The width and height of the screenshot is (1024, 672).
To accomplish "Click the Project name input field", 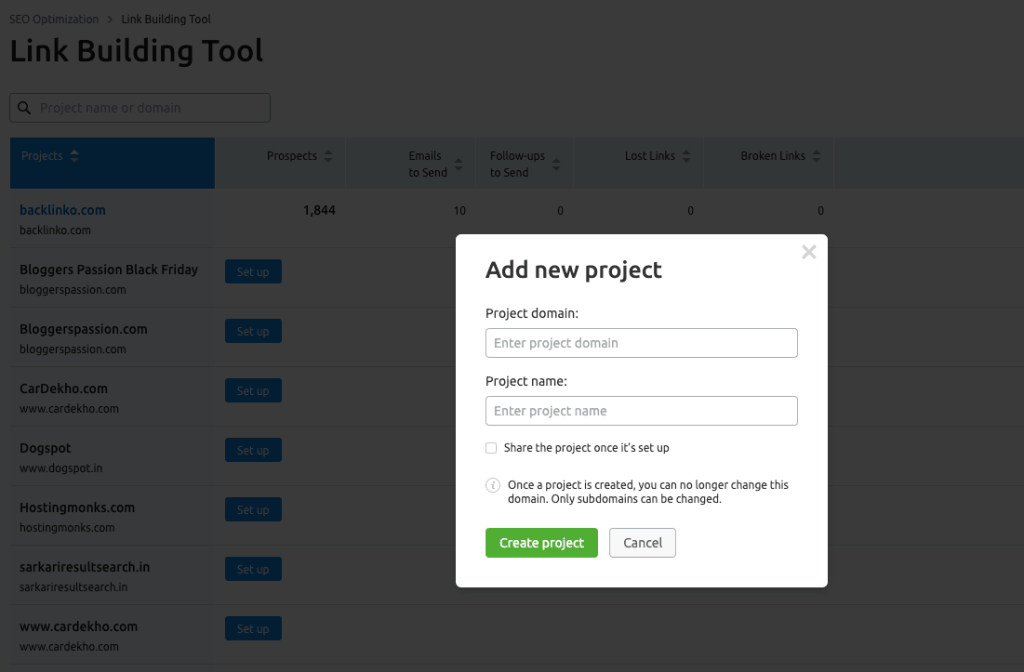I will (x=641, y=411).
